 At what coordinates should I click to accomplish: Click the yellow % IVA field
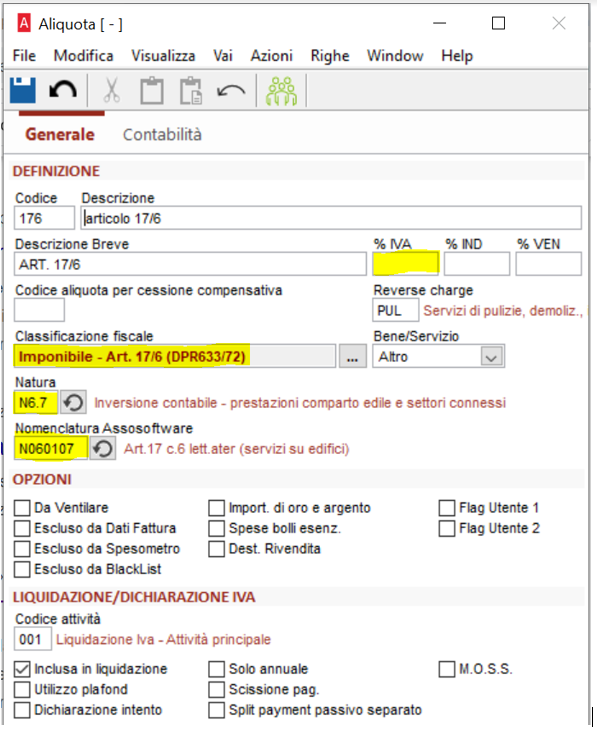(405, 264)
